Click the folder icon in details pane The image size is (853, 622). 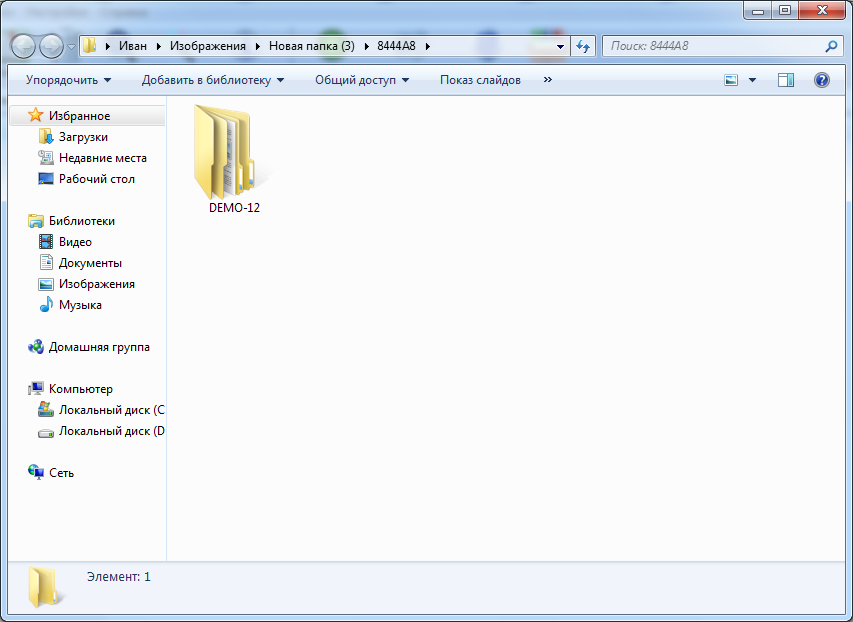tap(46, 587)
